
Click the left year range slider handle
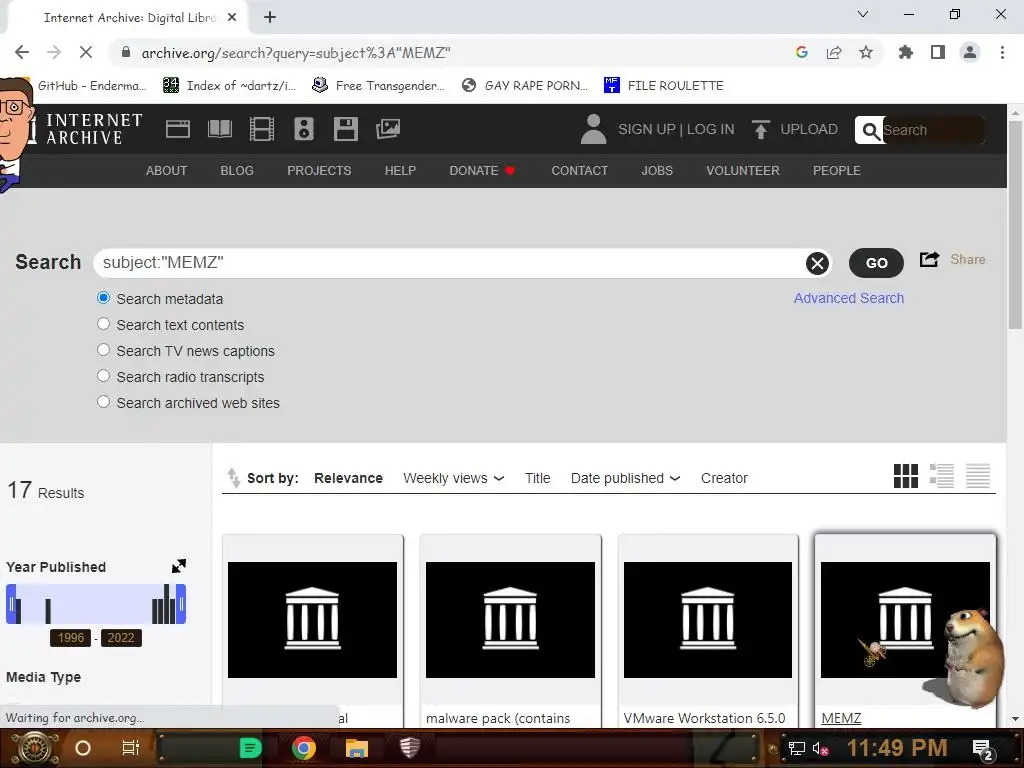click(x=11, y=604)
